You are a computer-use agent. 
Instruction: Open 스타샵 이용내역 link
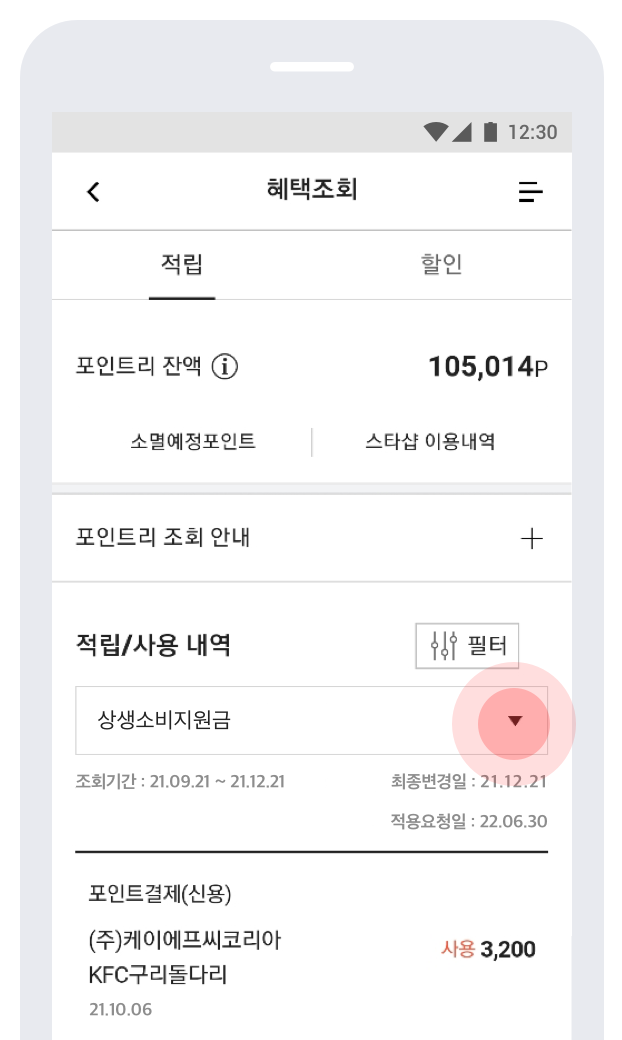pyautogui.click(x=430, y=441)
